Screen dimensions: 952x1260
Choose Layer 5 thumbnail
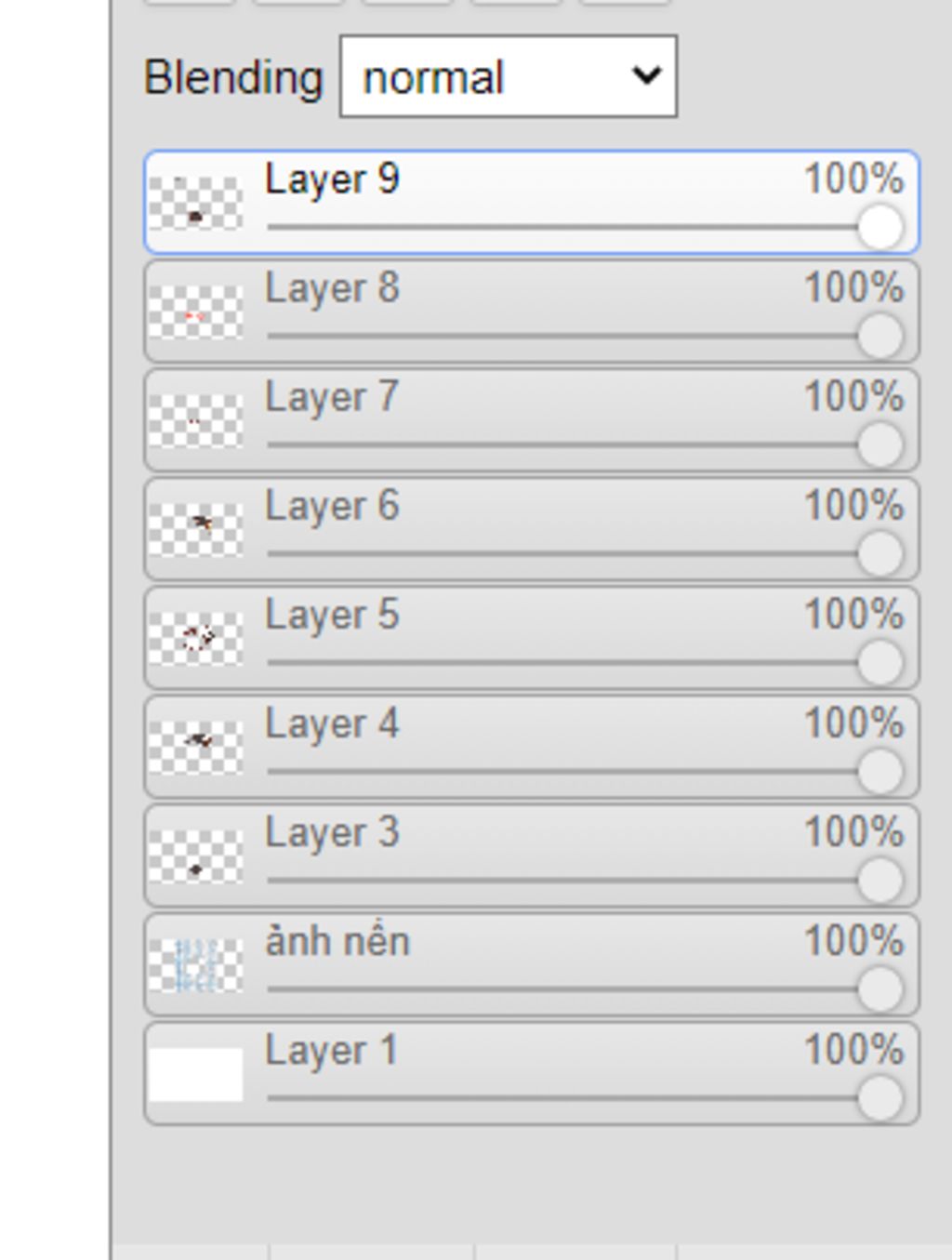click(x=195, y=638)
